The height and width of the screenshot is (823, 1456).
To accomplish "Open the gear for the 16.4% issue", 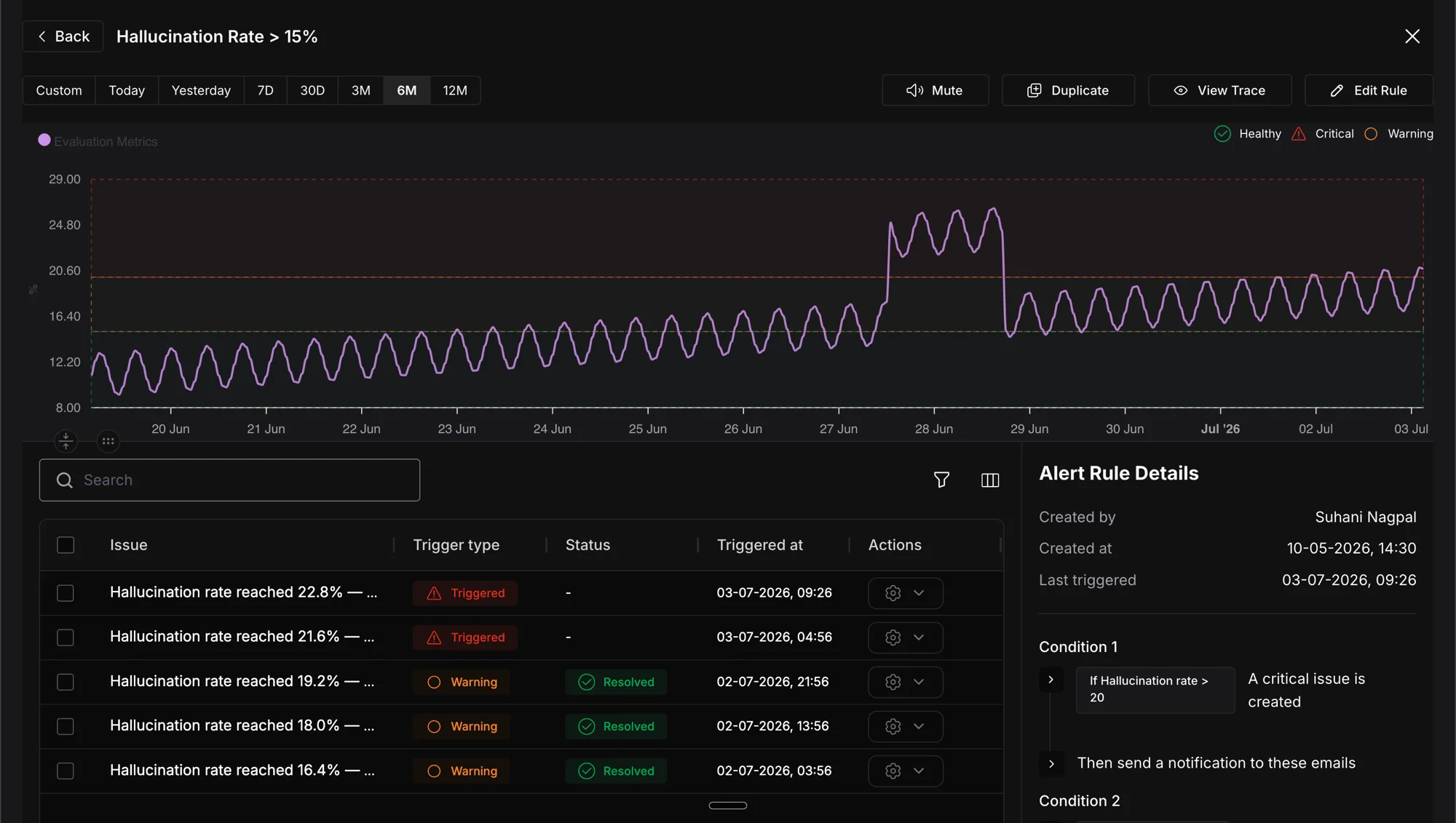I will tap(893, 771).
